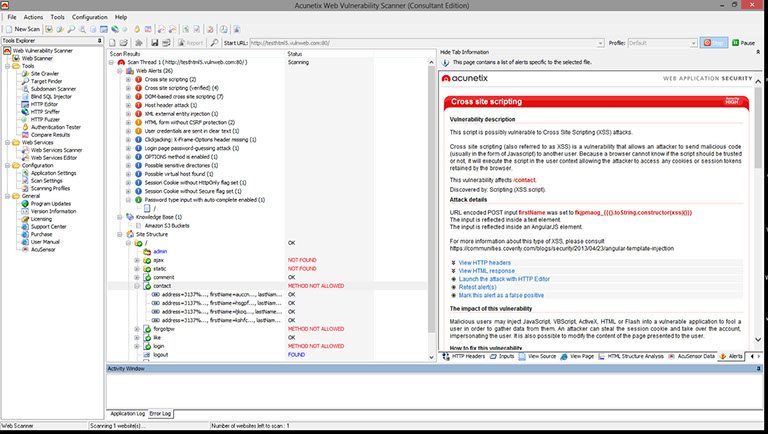
Task: Click the Report button
Action: tap(191, 43)
